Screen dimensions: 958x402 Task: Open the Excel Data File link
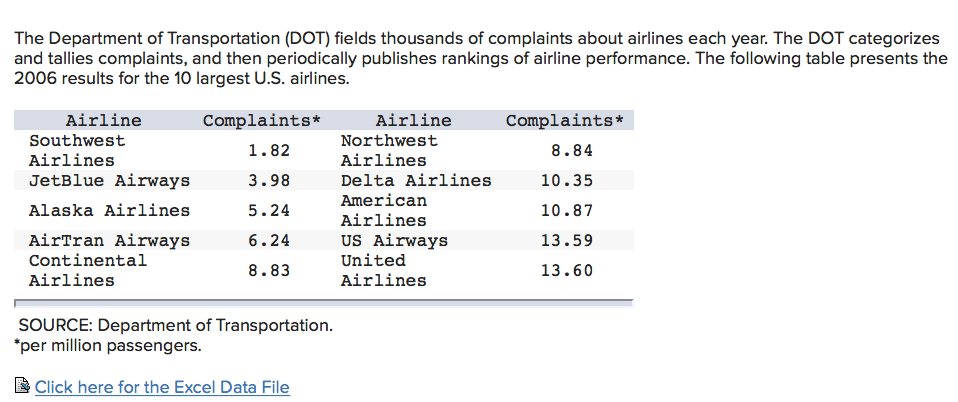[162, 387]
